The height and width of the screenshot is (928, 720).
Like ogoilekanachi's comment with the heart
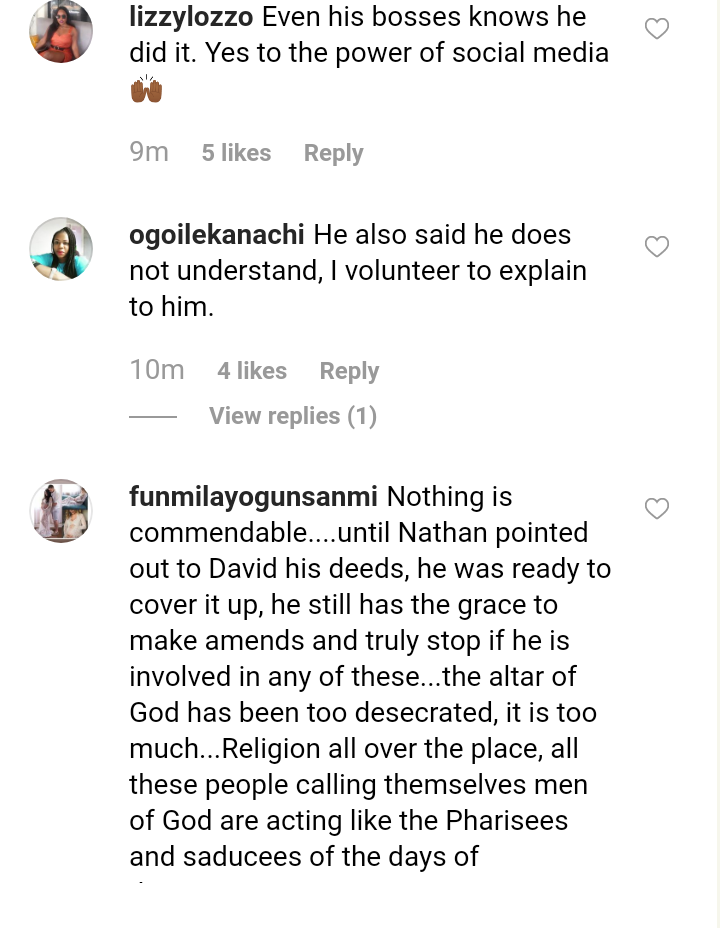[x=657, y=246]
